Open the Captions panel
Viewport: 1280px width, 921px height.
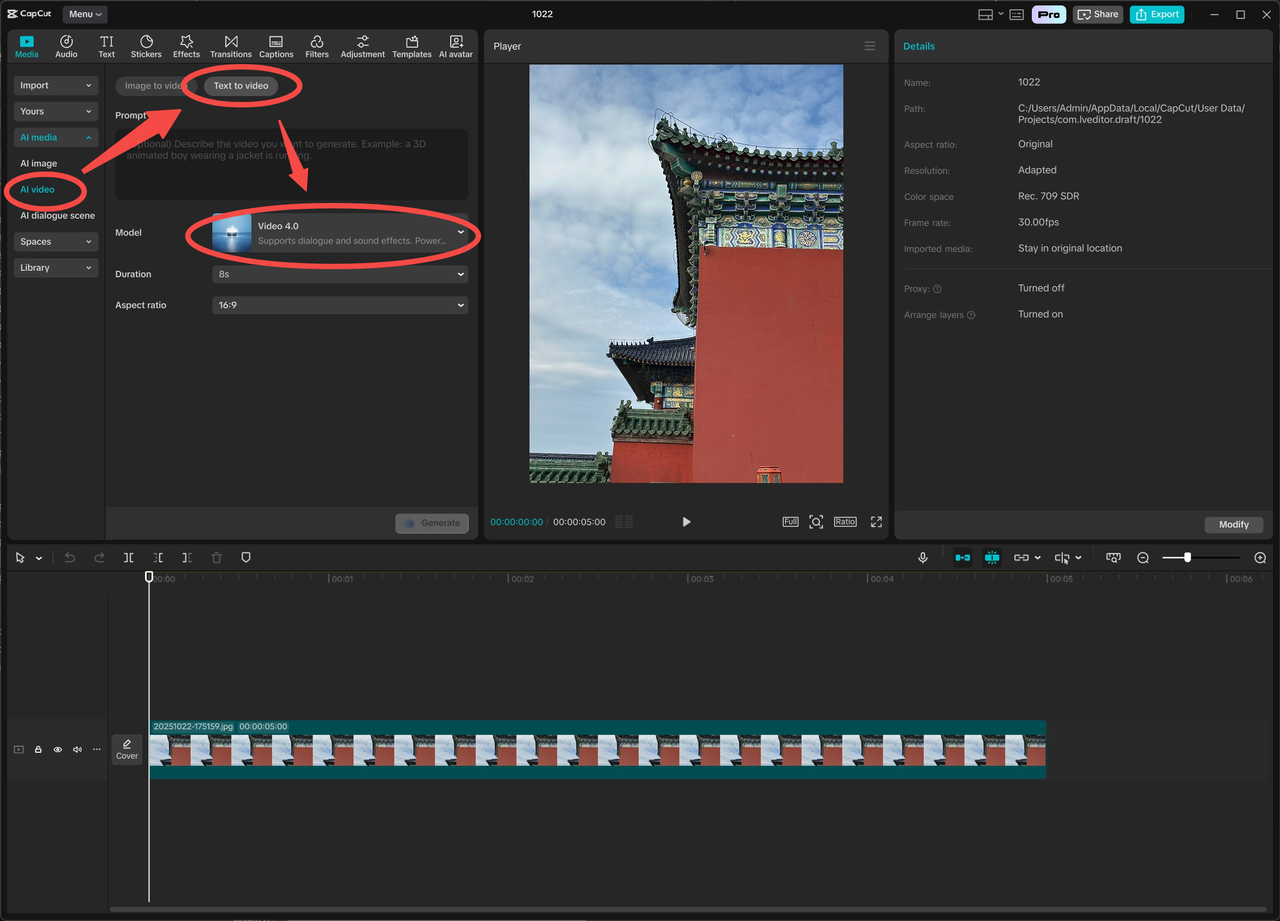[x=276, y=45]
